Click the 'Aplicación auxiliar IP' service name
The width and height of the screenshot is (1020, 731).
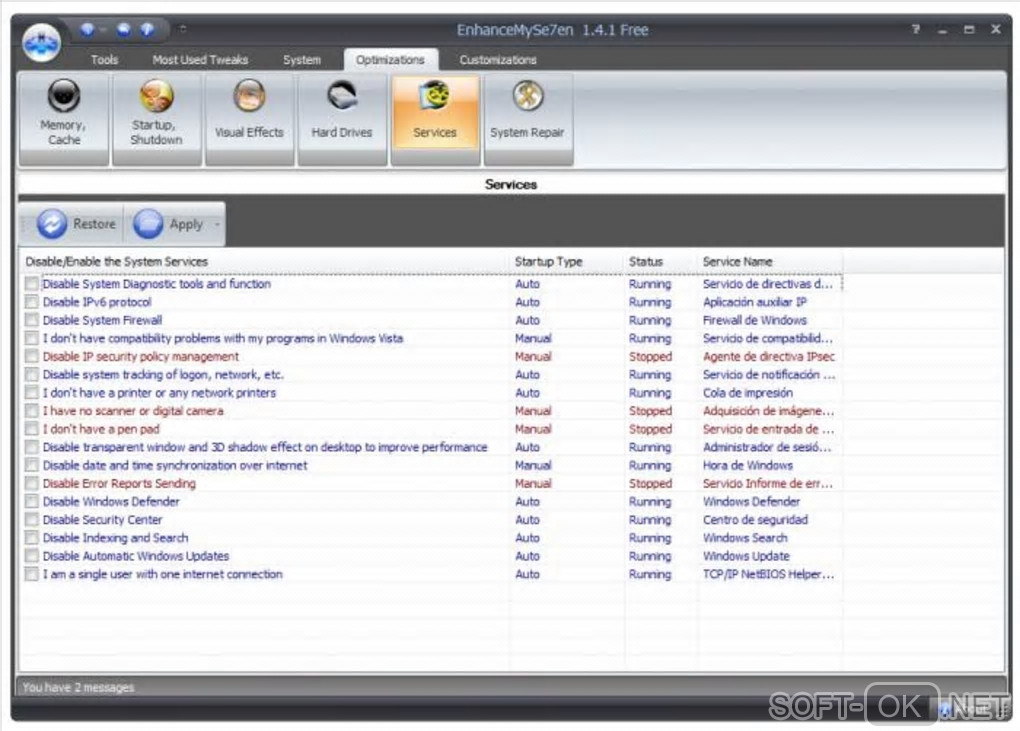[x=755, y=302]
